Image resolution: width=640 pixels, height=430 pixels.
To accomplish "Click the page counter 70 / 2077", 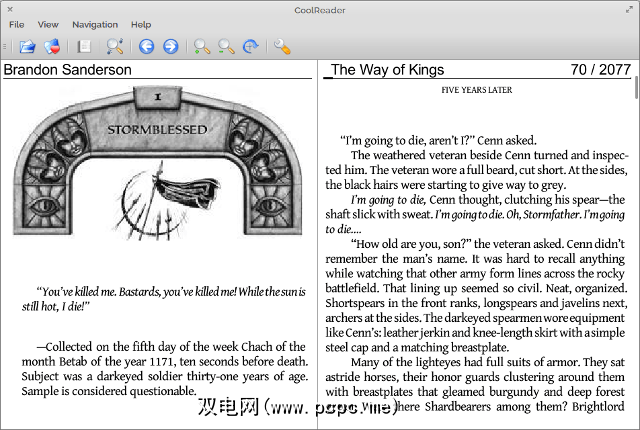I will (601, 69).
